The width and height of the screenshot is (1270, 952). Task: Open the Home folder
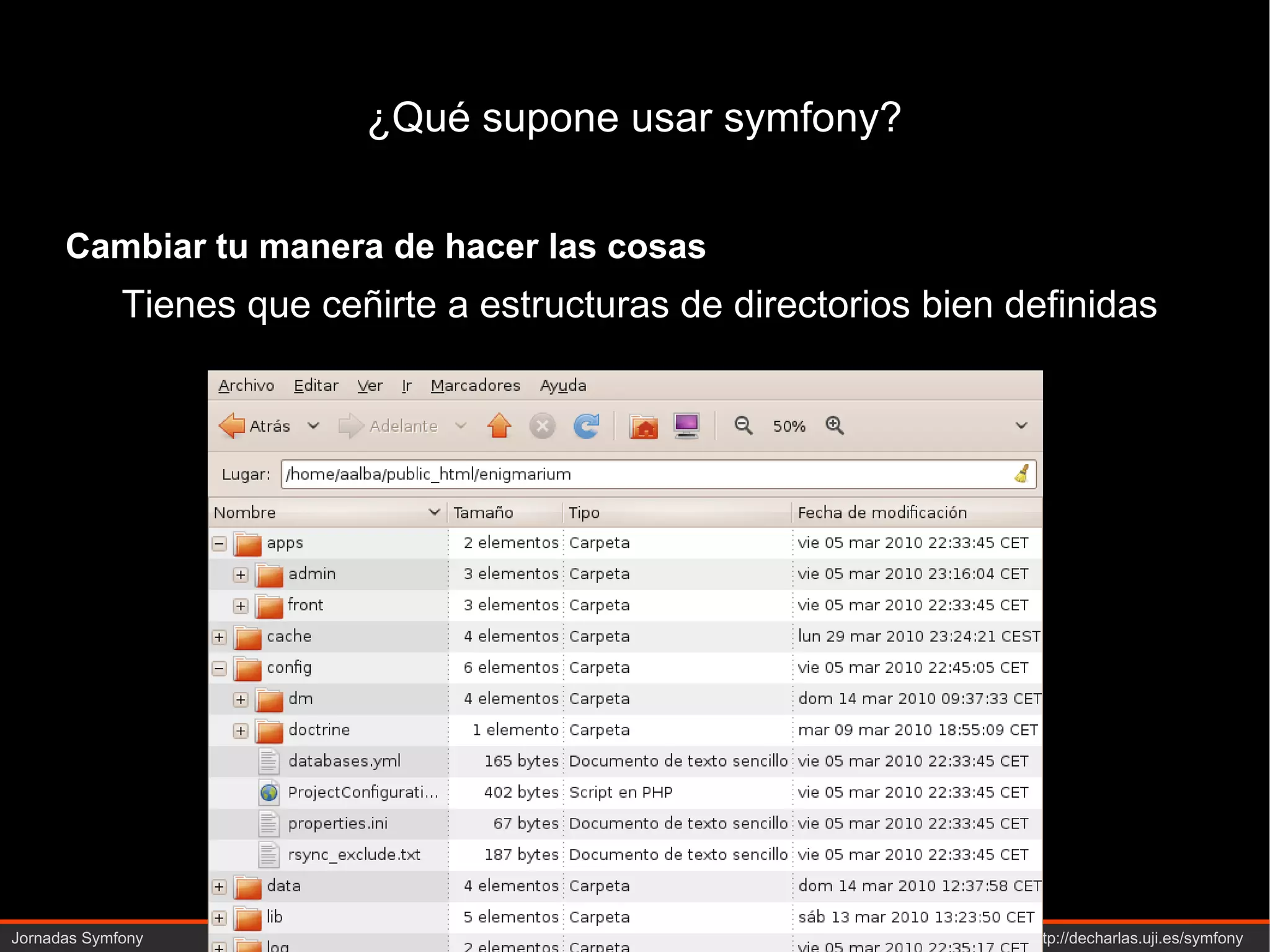click(x=643, y=427)
